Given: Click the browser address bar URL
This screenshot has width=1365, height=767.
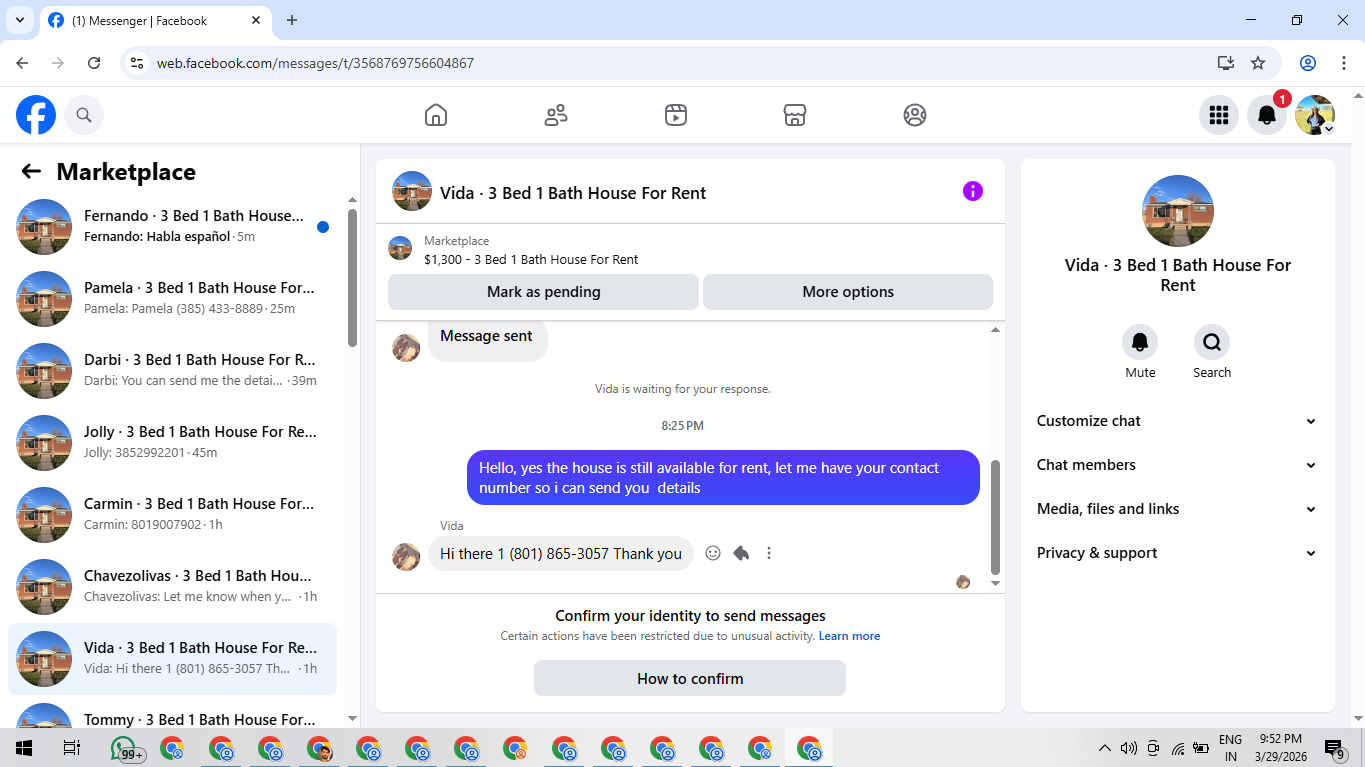Looking at the screenshot, I should (315, 63).
